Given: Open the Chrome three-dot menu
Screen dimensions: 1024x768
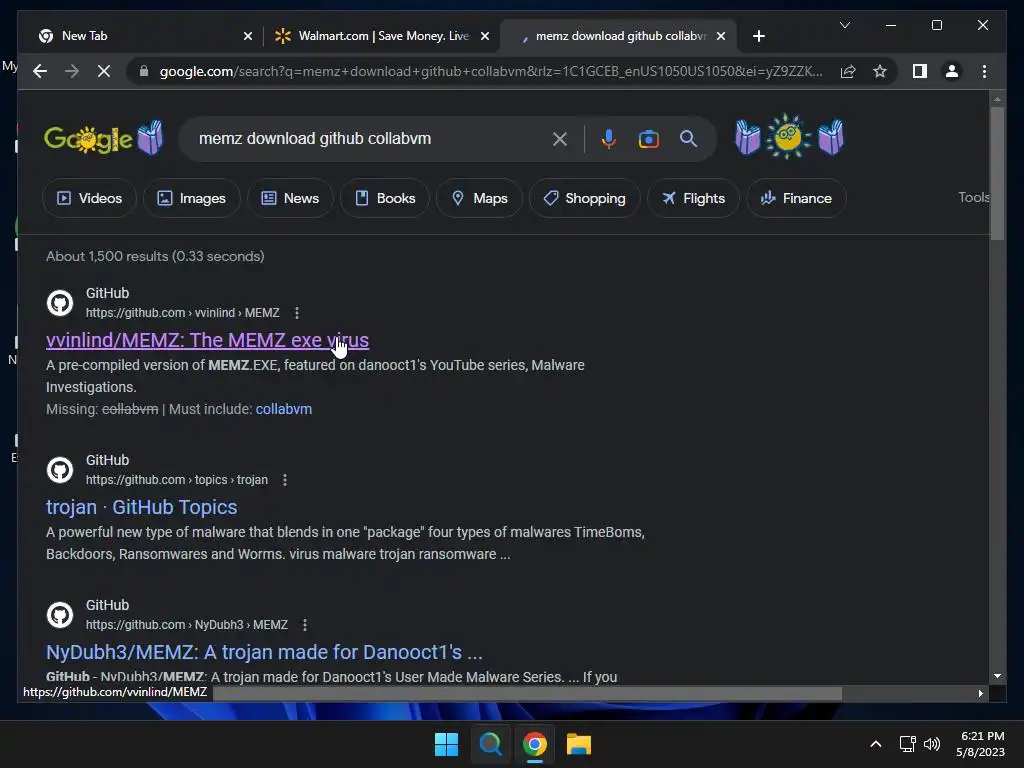Looking at the screenshot, I should point(984,71).
